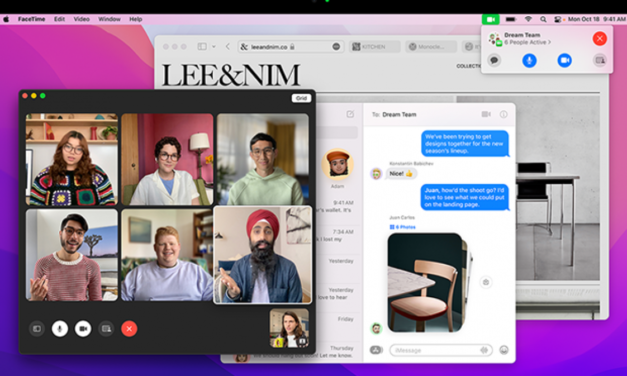Click the green FaceTime camera menu bar icon
627x376 pixels.
coord(491,19)
